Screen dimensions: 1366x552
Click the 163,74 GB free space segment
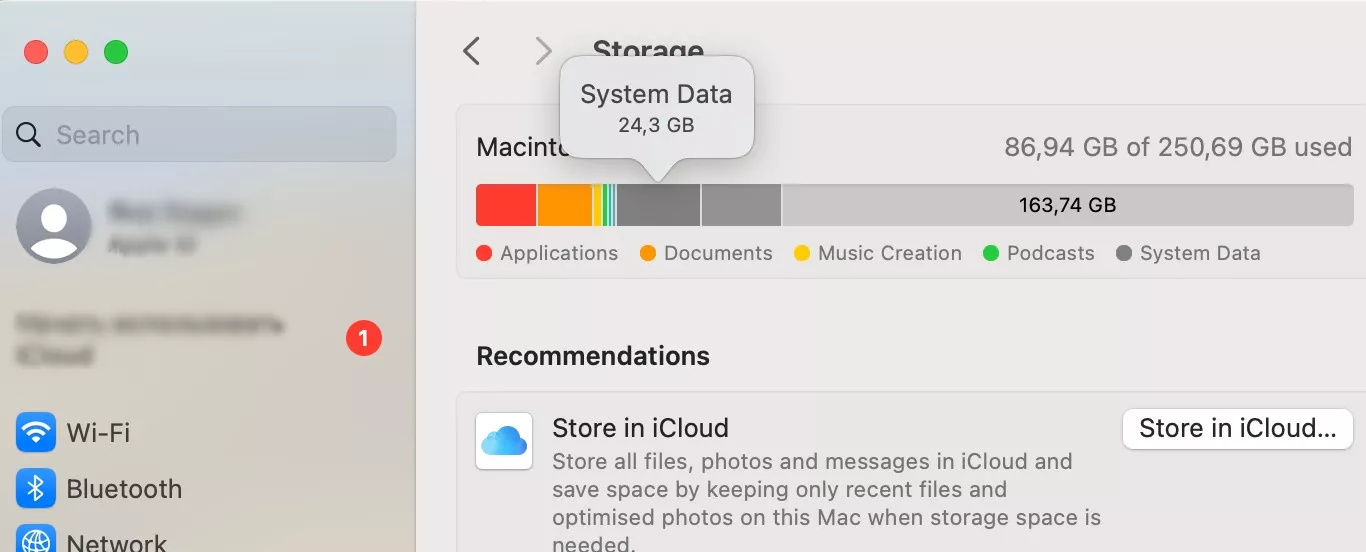(1067, 205)
